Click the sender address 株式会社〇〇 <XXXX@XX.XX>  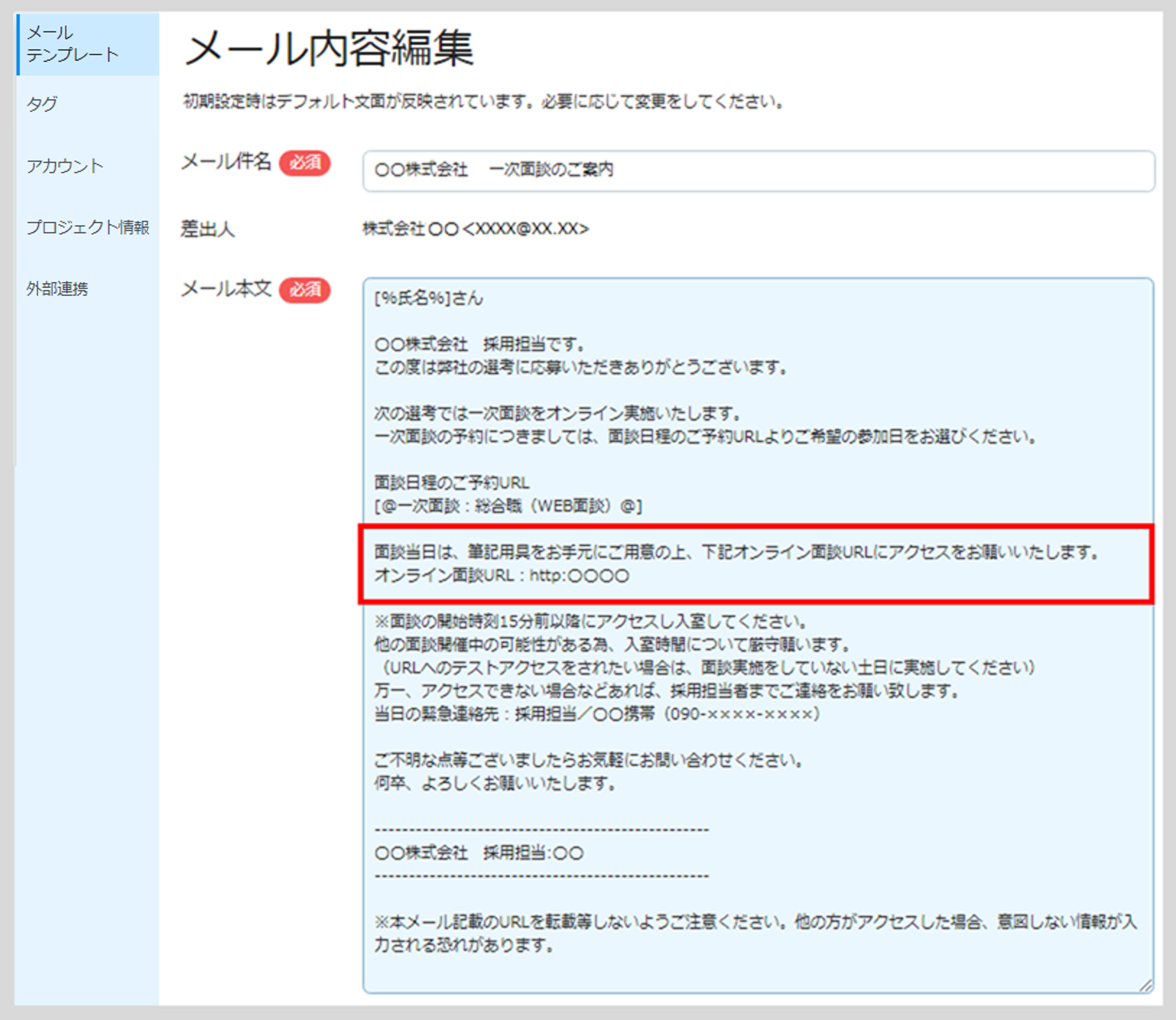point(476,229)
